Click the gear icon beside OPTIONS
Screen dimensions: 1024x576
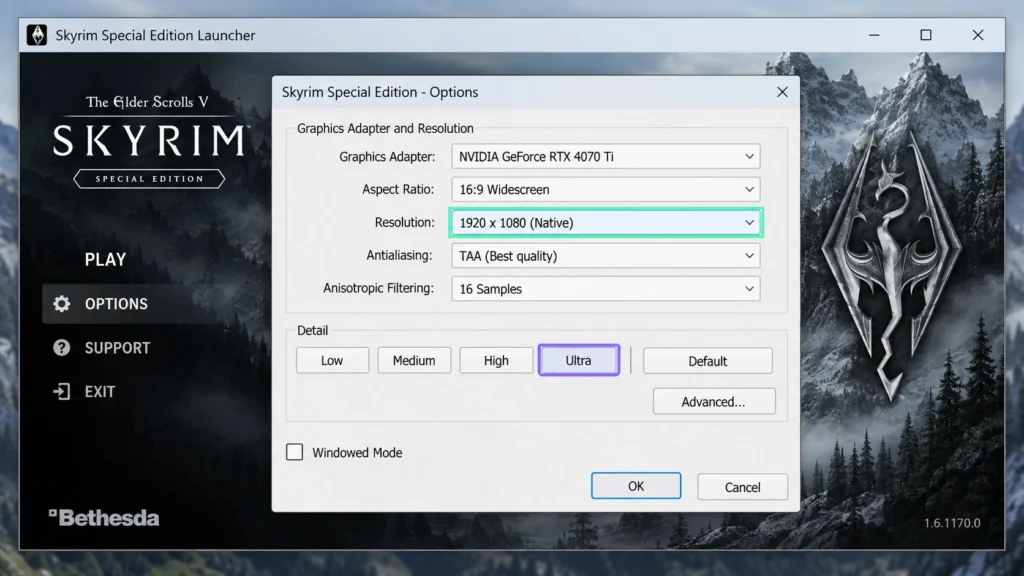[x=61, y=304]
